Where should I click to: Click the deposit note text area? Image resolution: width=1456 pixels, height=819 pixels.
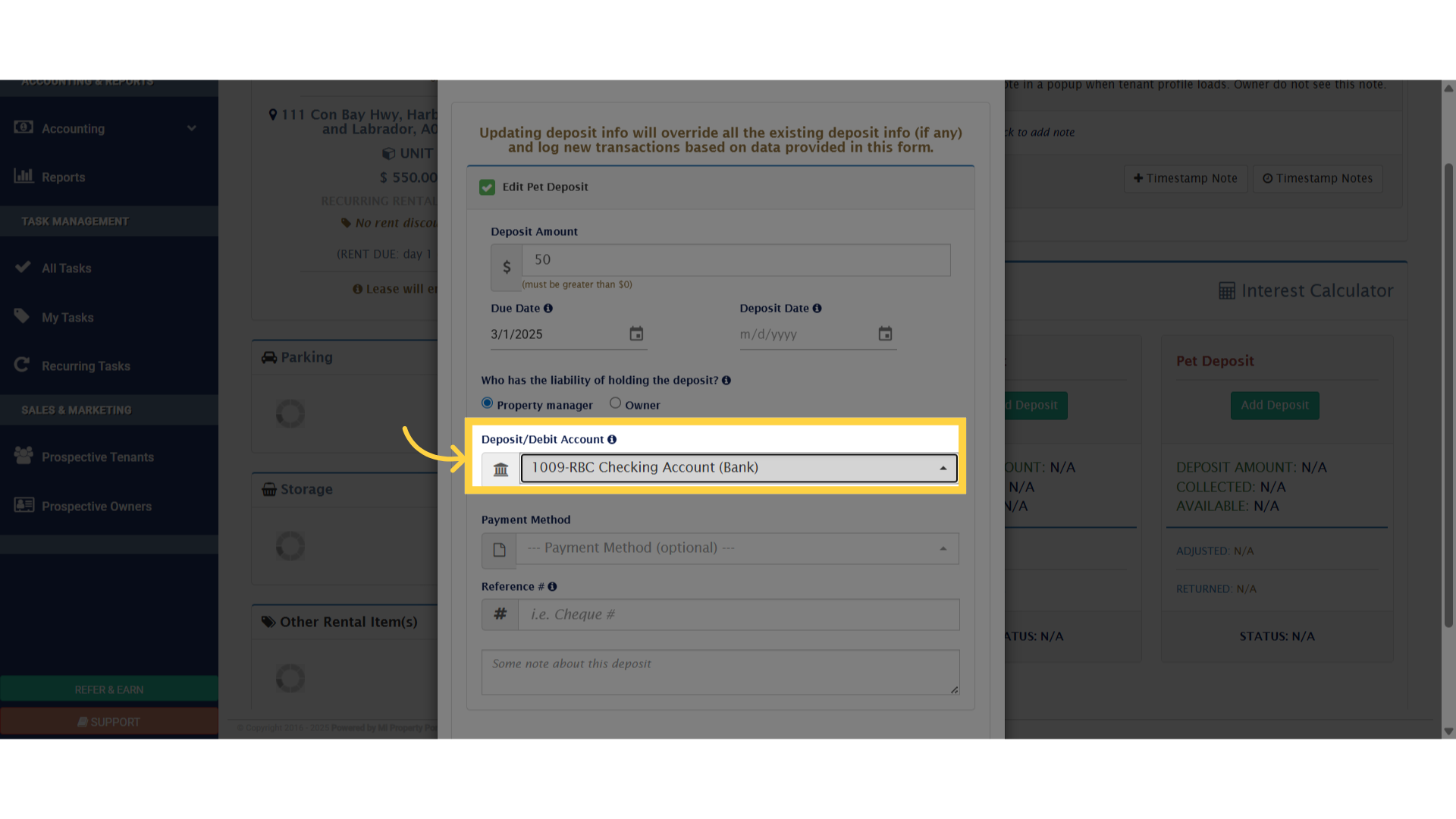click(720, 672)
